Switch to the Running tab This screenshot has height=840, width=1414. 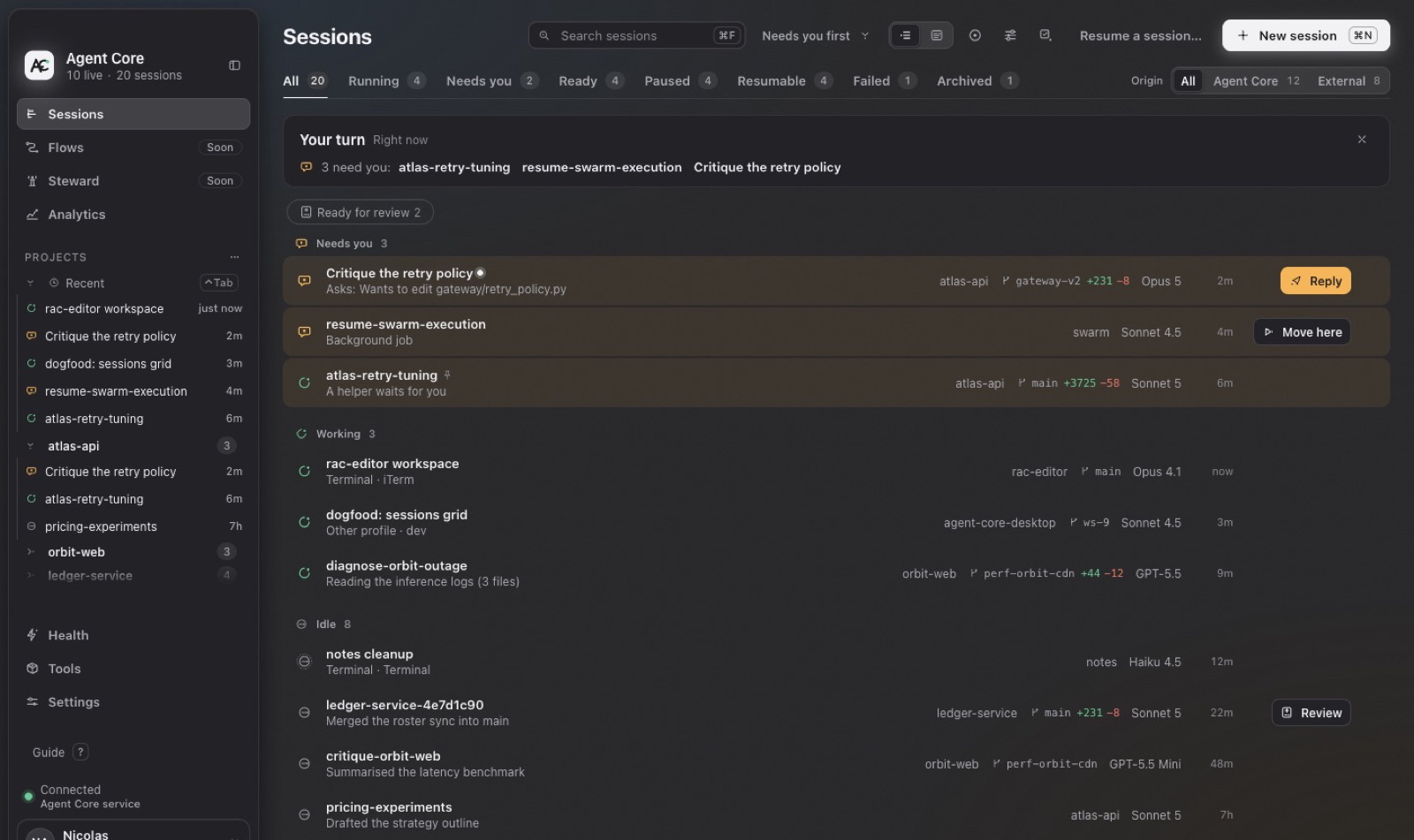click(x=386, y=81)
